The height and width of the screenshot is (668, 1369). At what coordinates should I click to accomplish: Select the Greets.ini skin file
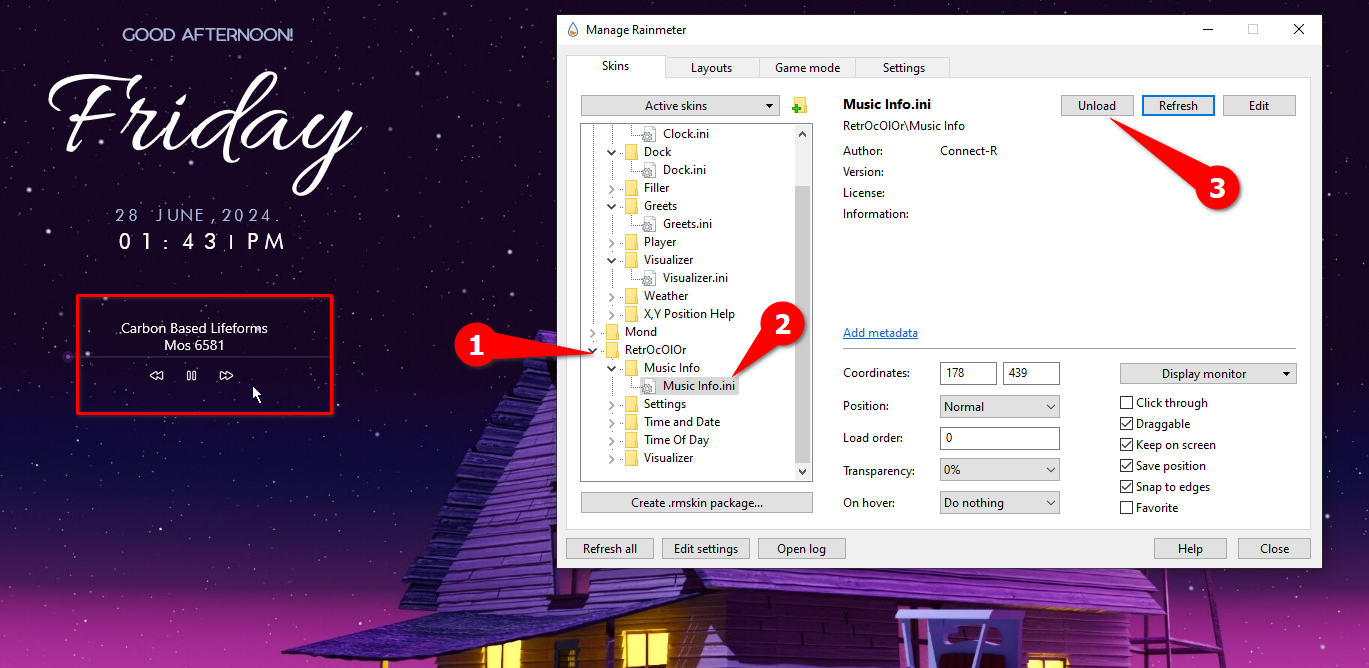click(x=687, y=223)
